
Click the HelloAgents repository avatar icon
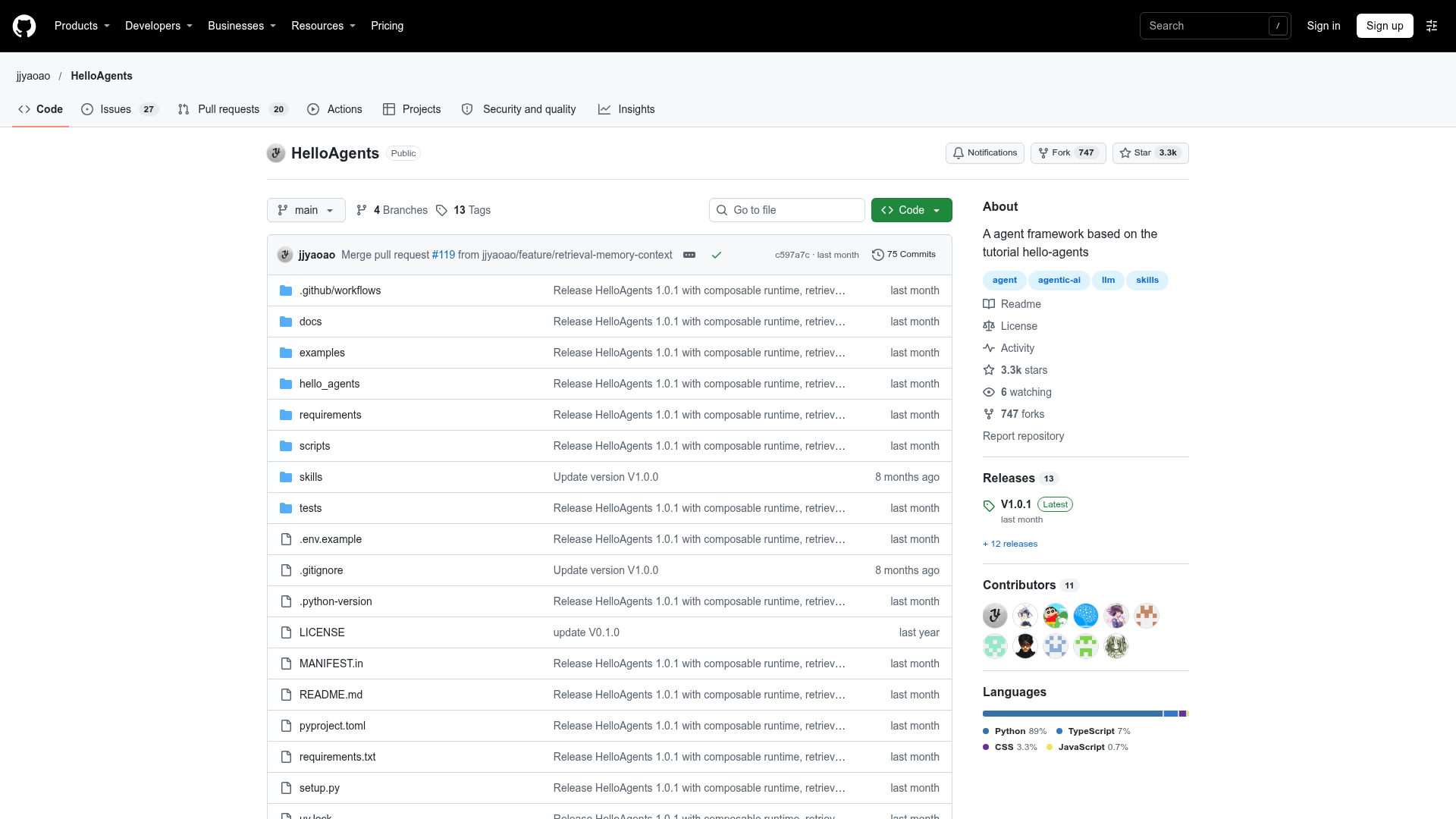pos(276,153)
